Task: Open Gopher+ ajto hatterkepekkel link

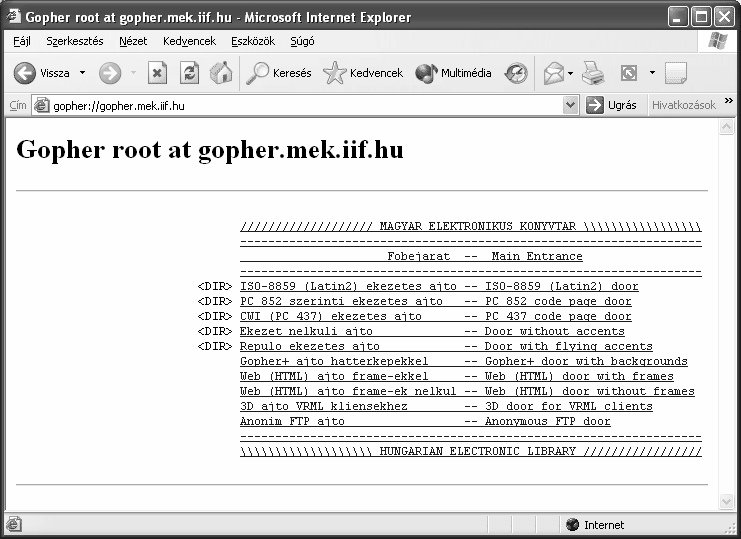Action: (x=464, y=361)
